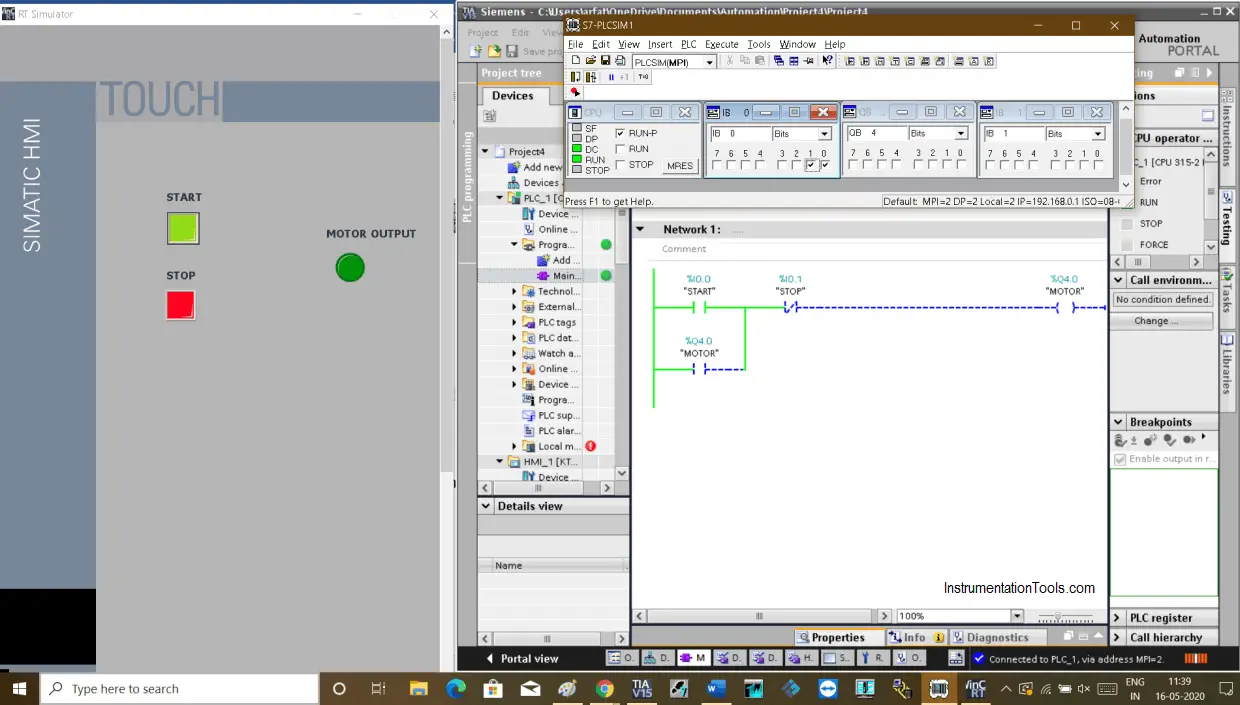
Task: Open the PLCSIM(MPI) interface dropdown
Action: 710,62
